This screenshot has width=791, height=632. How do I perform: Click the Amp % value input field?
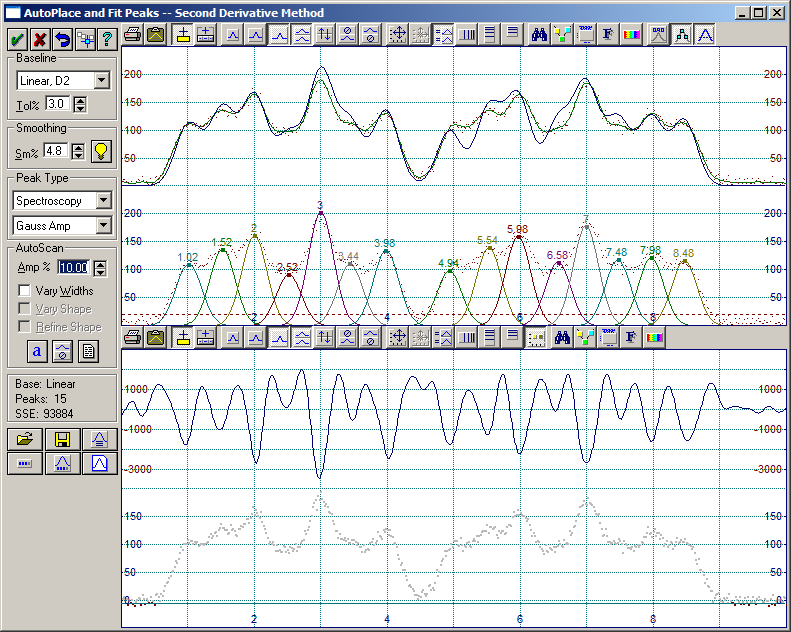coord(72,267)
